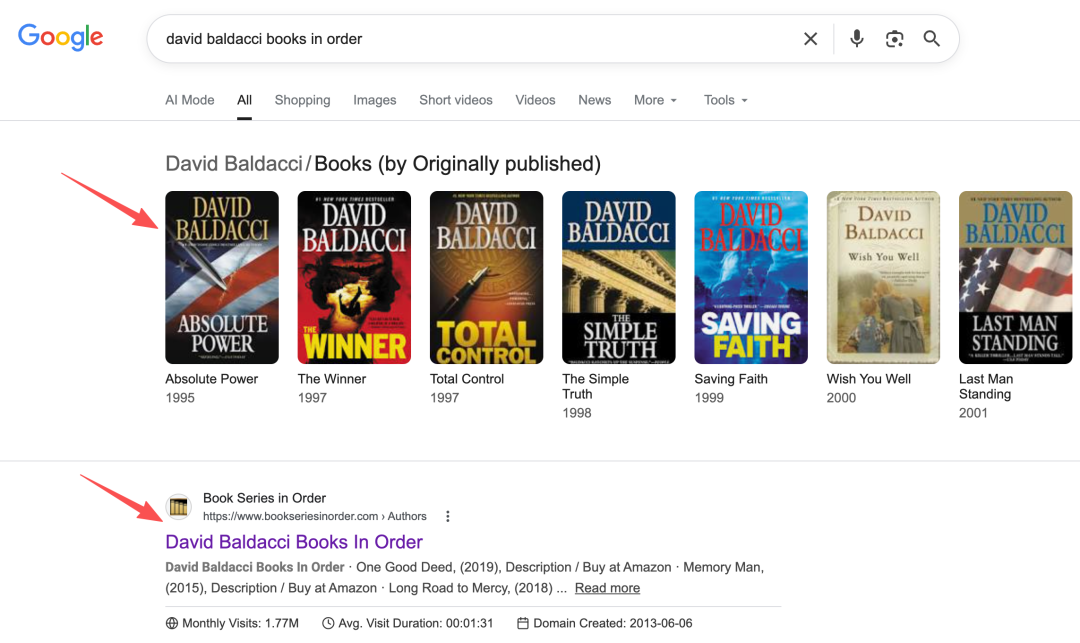This screenshot has height=643, width=1080.
Task: Open the Shopping tab
Action: click(x=302, y=100)
